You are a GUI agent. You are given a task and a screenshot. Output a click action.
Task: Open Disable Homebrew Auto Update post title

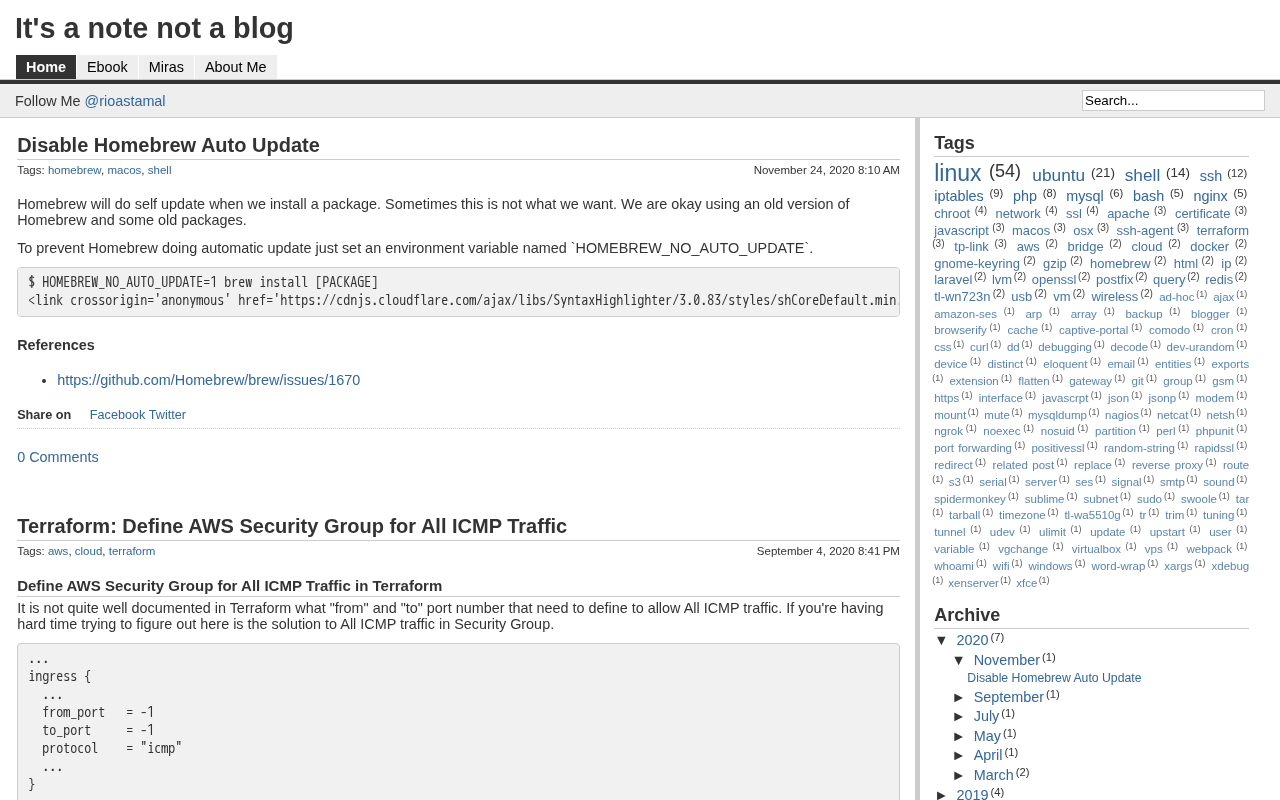coord(168,145)
